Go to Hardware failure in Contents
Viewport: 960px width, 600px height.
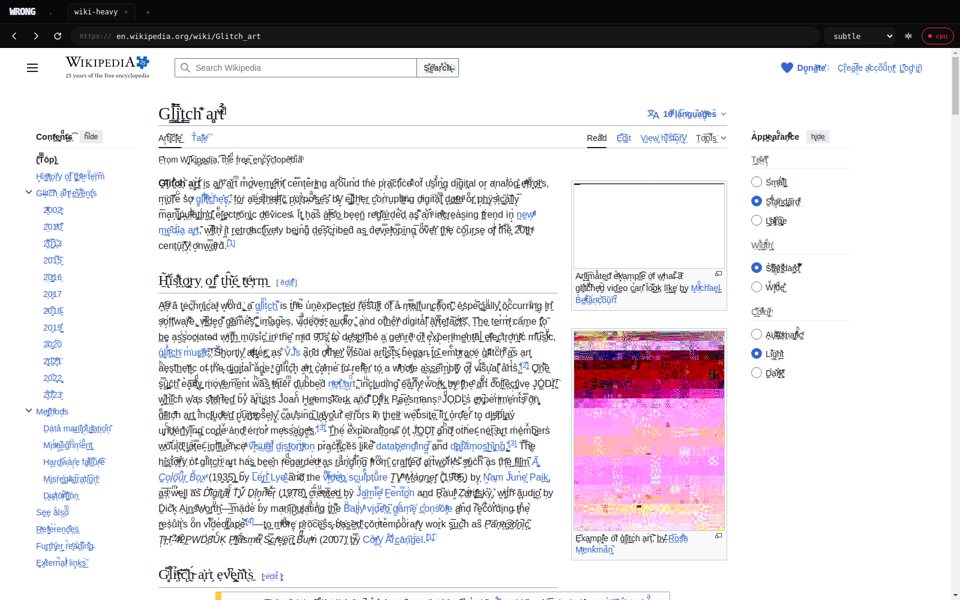73,462
